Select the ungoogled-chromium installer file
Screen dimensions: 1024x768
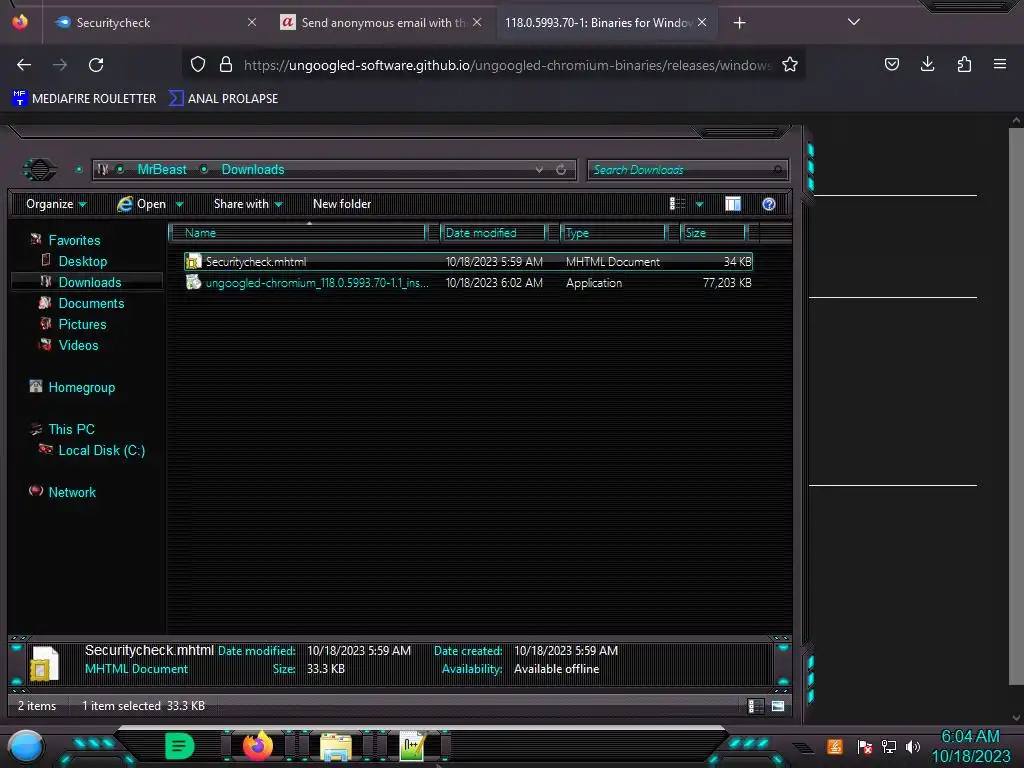[468, 283]
